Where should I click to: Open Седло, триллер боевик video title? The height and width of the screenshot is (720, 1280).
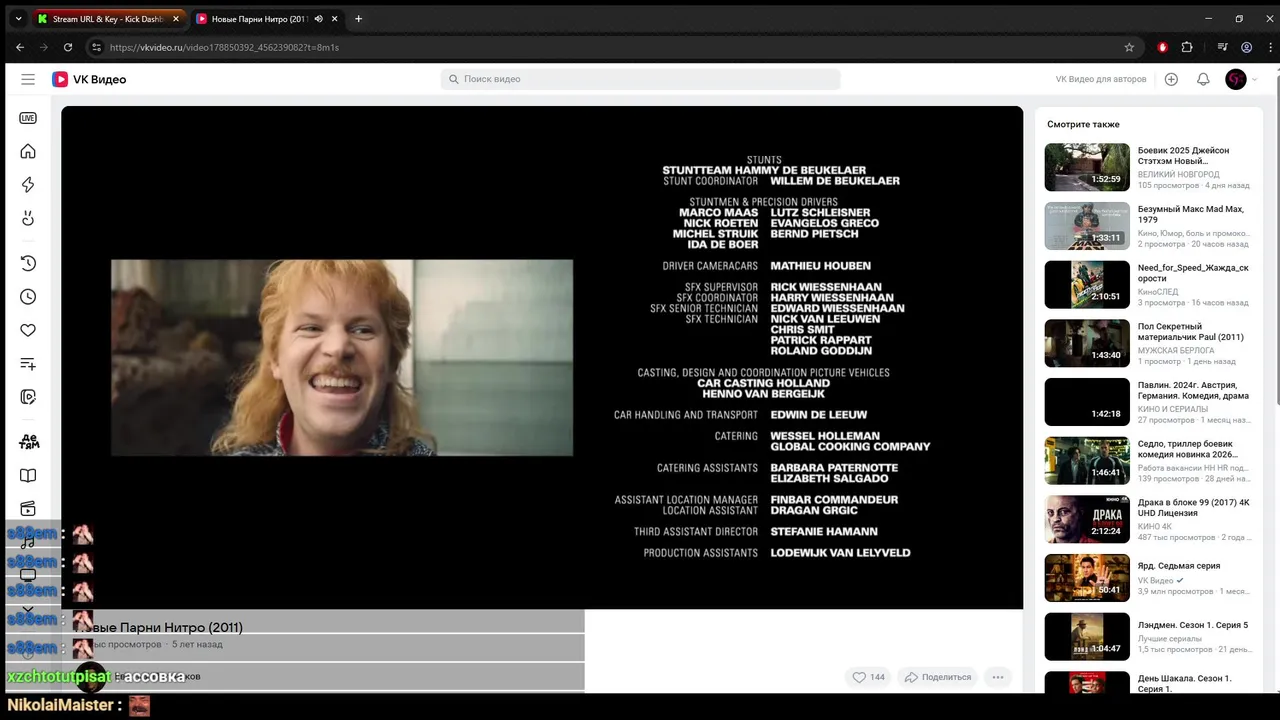tap(1188, 449)
